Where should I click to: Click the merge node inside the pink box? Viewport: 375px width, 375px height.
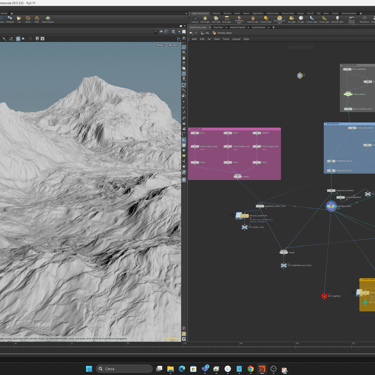pos(237,176)
